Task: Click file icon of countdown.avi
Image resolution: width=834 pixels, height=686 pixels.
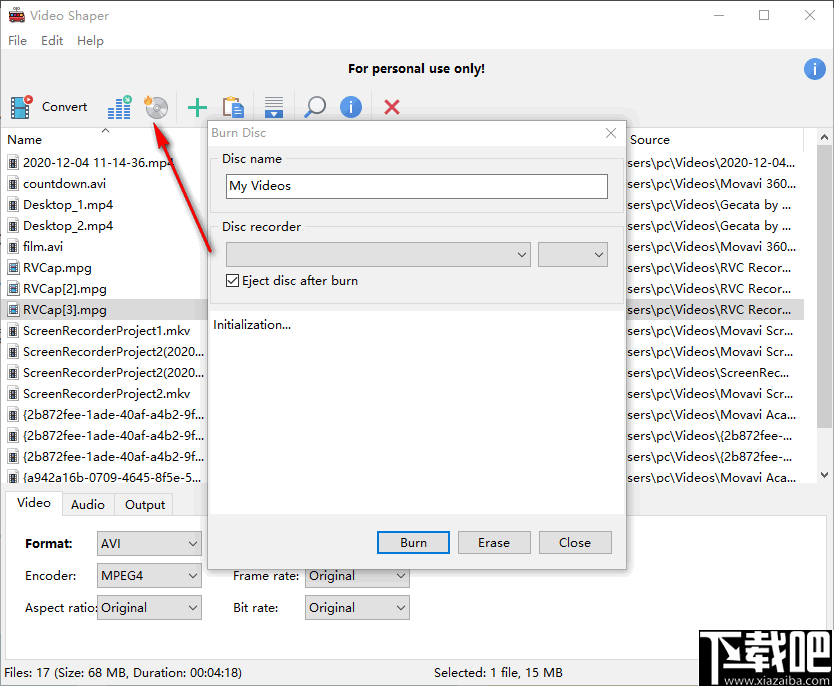Action: tap(13, 184)
